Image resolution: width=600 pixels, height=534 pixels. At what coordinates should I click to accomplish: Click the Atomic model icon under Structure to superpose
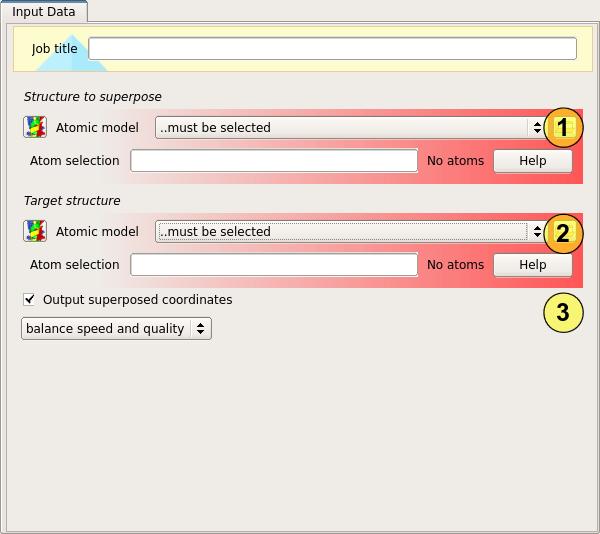[x=35, y=127]
